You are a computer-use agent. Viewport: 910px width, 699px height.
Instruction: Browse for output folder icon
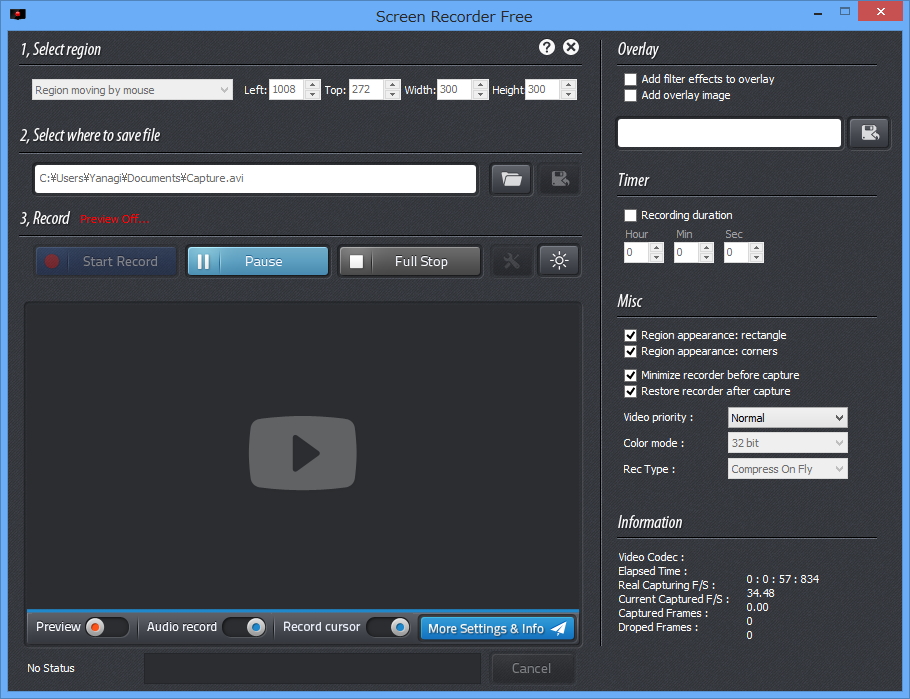(x=511, y=179)
